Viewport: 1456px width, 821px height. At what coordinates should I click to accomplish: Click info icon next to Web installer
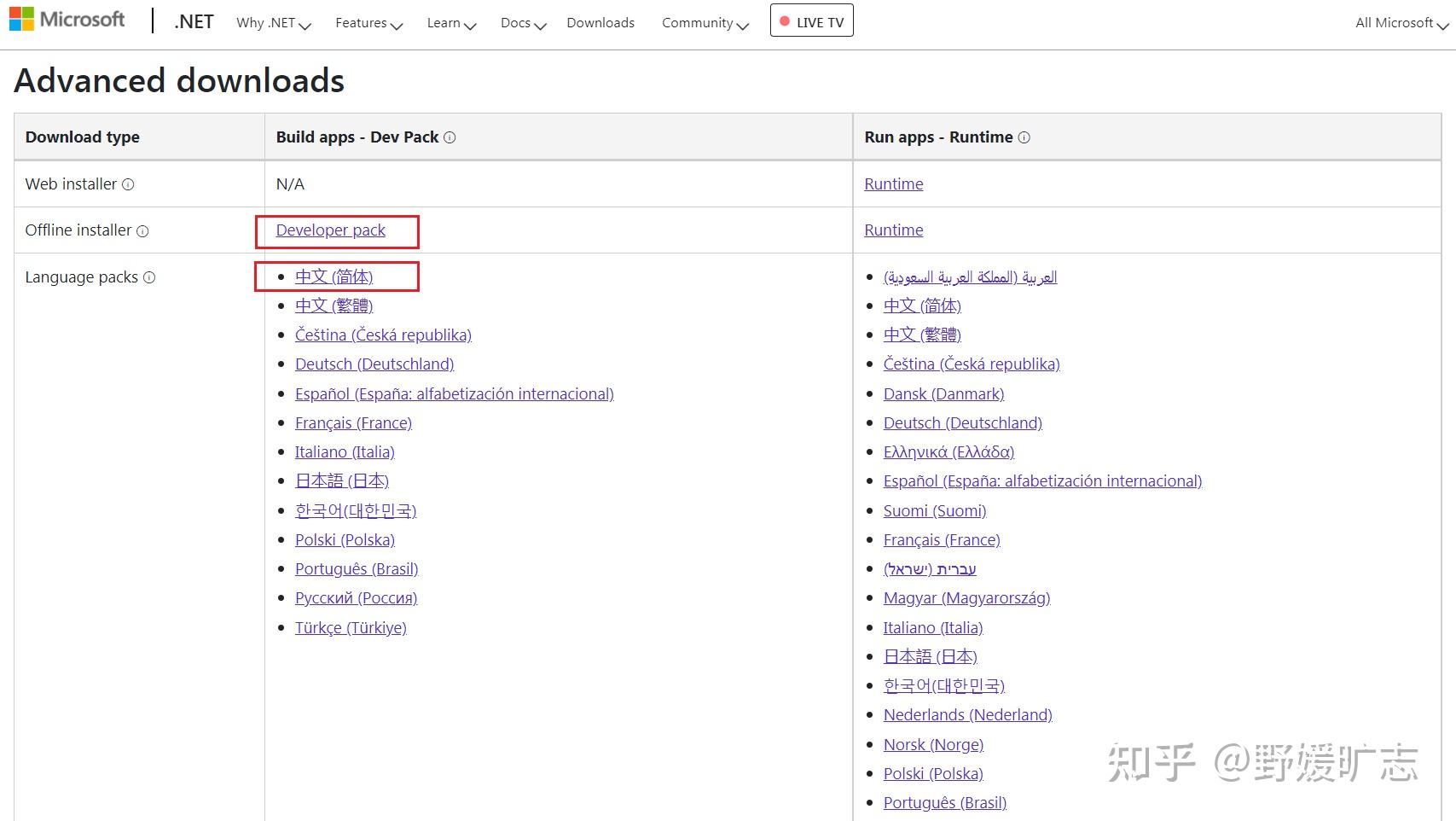point(128,184)
